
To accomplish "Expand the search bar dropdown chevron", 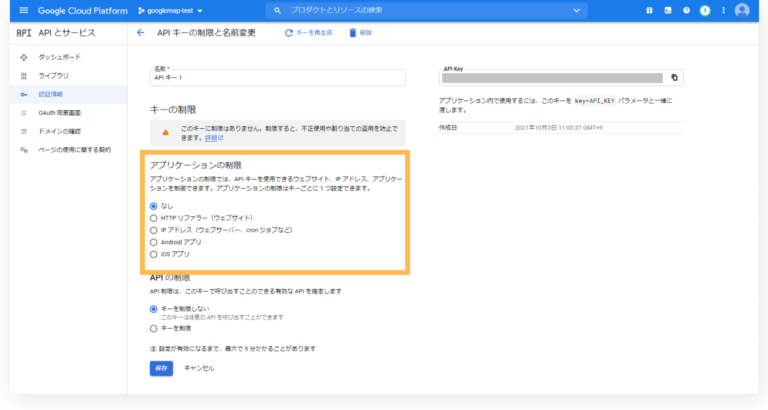I will pyautogui.click(x=578, y=10).
